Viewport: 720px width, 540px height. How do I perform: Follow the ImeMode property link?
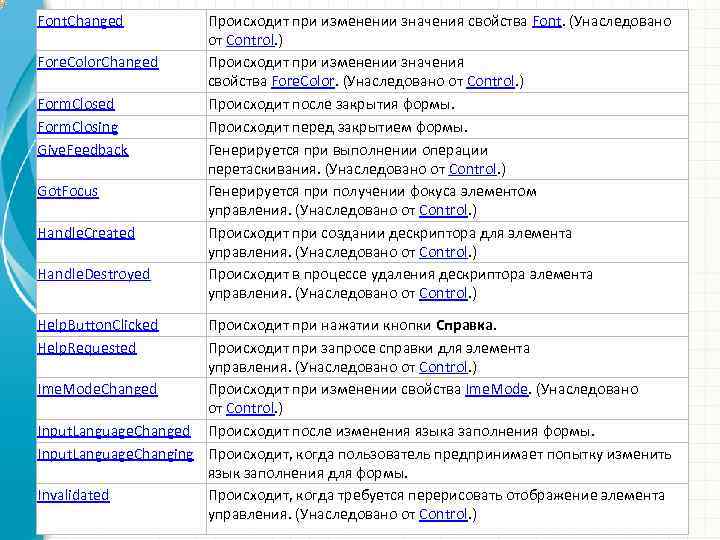click(497, 389)
